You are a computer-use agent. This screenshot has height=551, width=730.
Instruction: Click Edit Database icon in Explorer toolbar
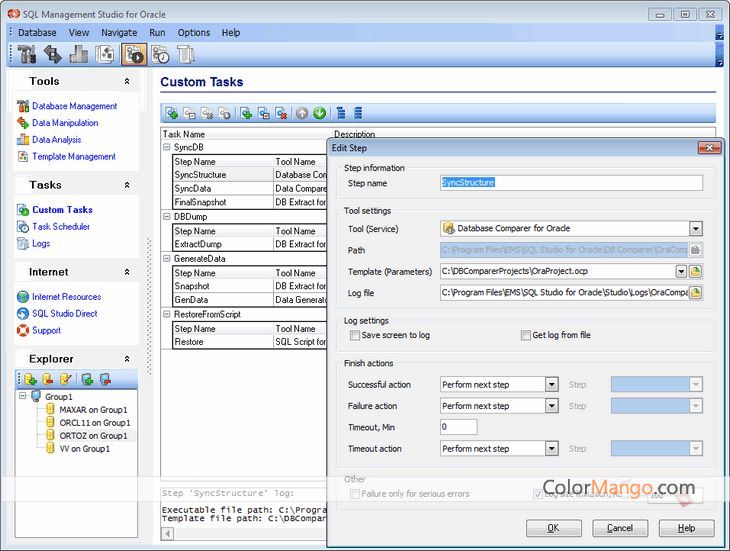pos(65,379)
